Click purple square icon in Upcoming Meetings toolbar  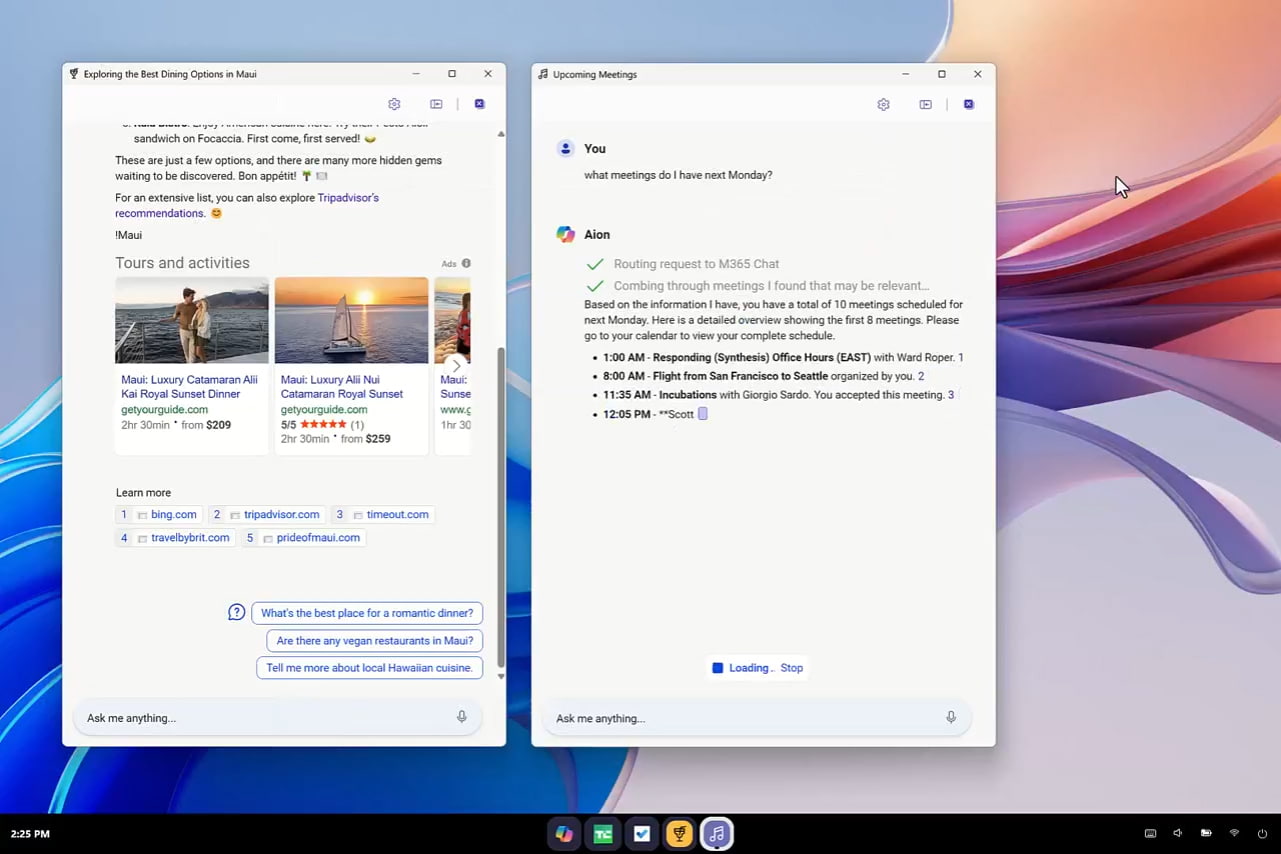[968, 104]
